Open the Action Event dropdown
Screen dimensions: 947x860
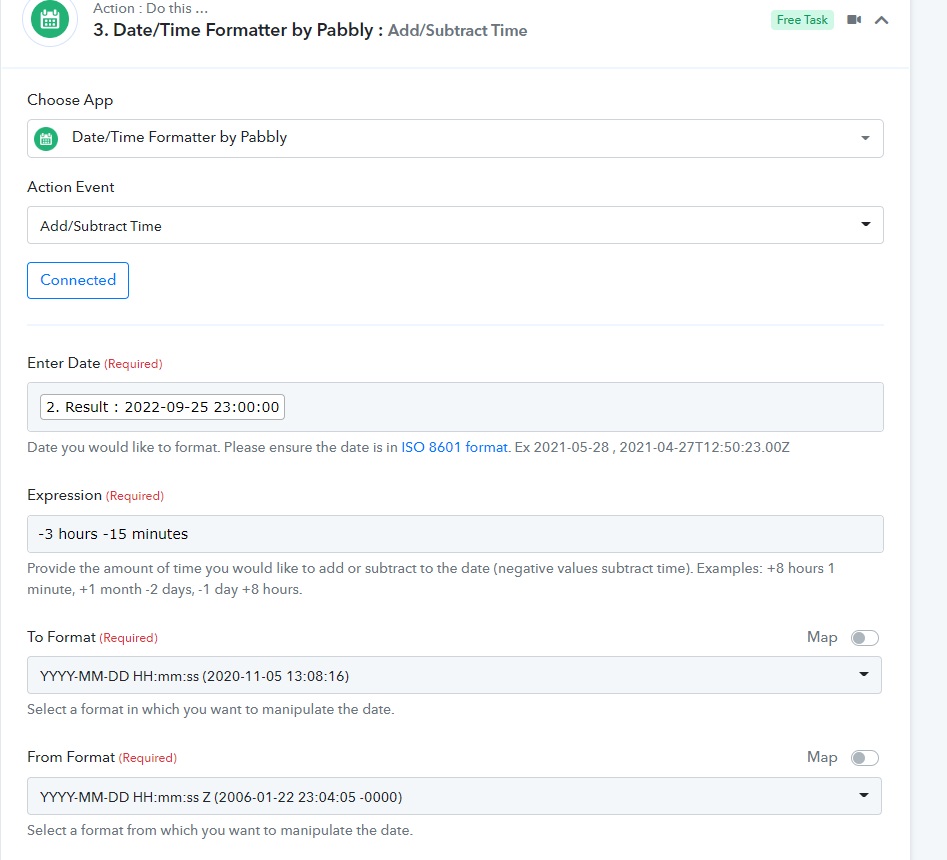[x=455, y=225]
